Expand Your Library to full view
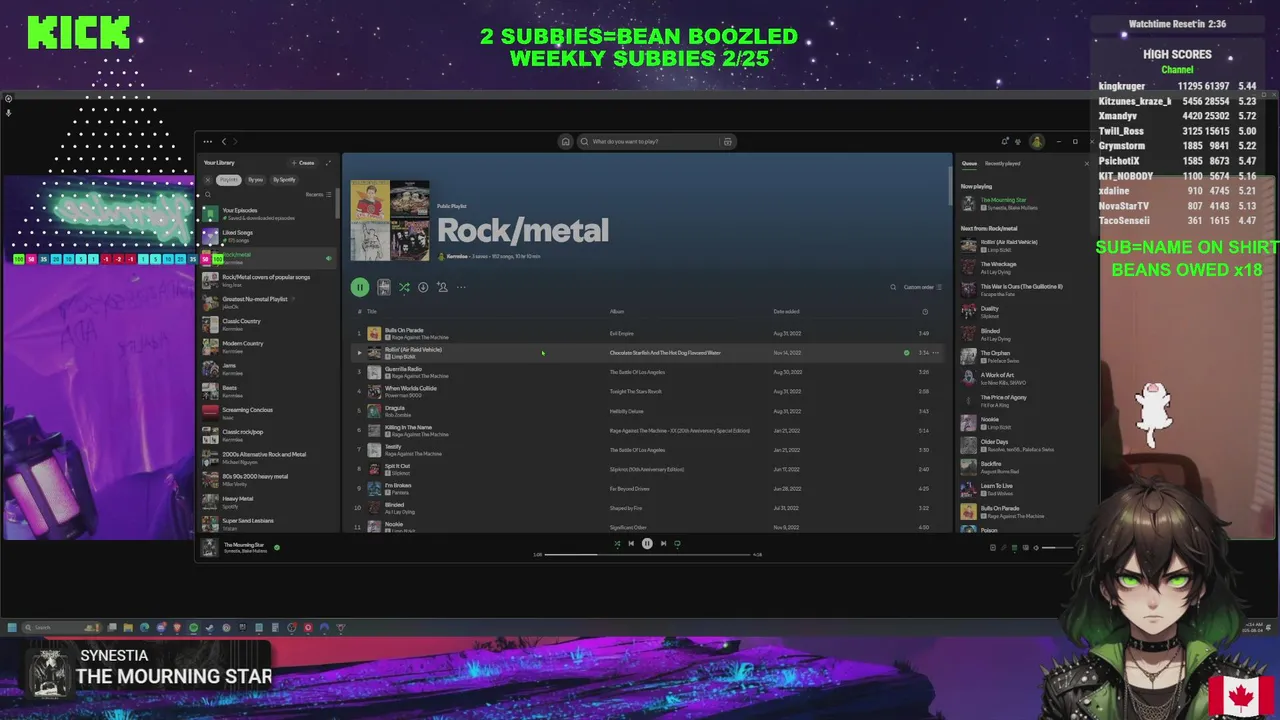Screen dimensions: 1280x720 pos(328,162)
